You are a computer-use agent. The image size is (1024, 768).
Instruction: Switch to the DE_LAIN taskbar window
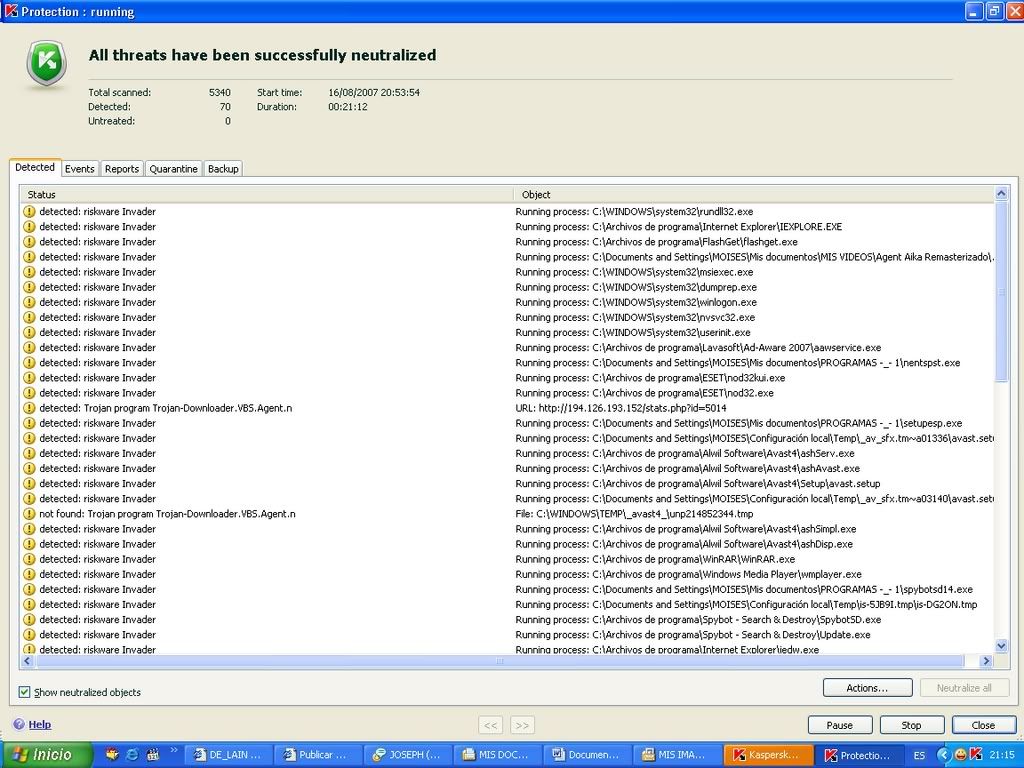pos(228,755)
